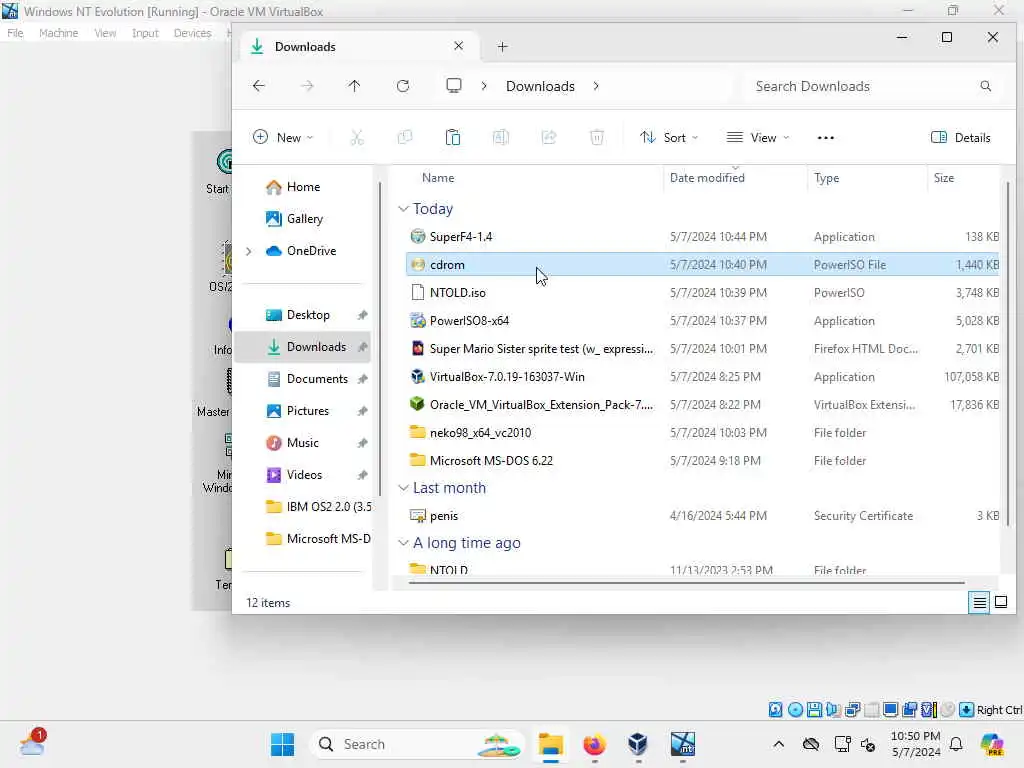
Task: Show hidden system tray icons
Action: click(x=778, y=744)
